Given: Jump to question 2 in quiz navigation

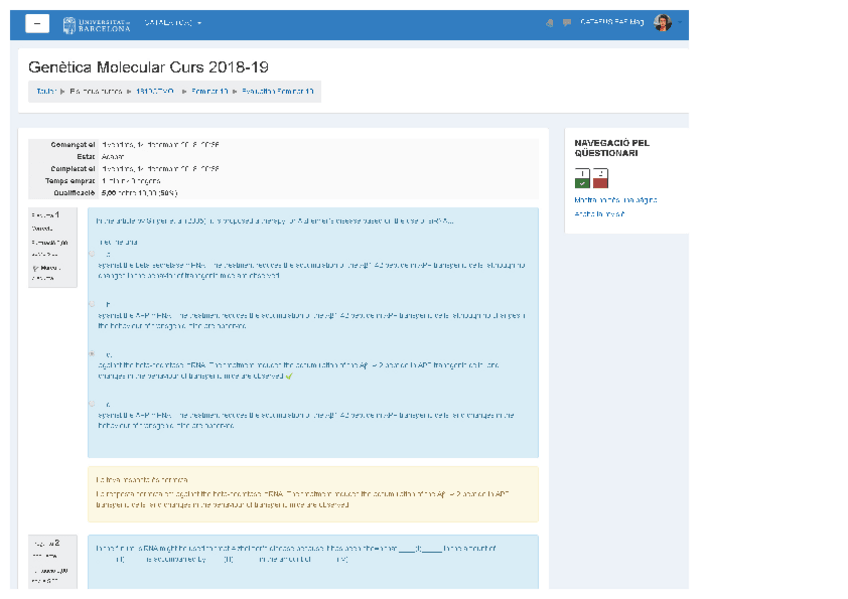Looking at the screenshot, I should point(600,178).
